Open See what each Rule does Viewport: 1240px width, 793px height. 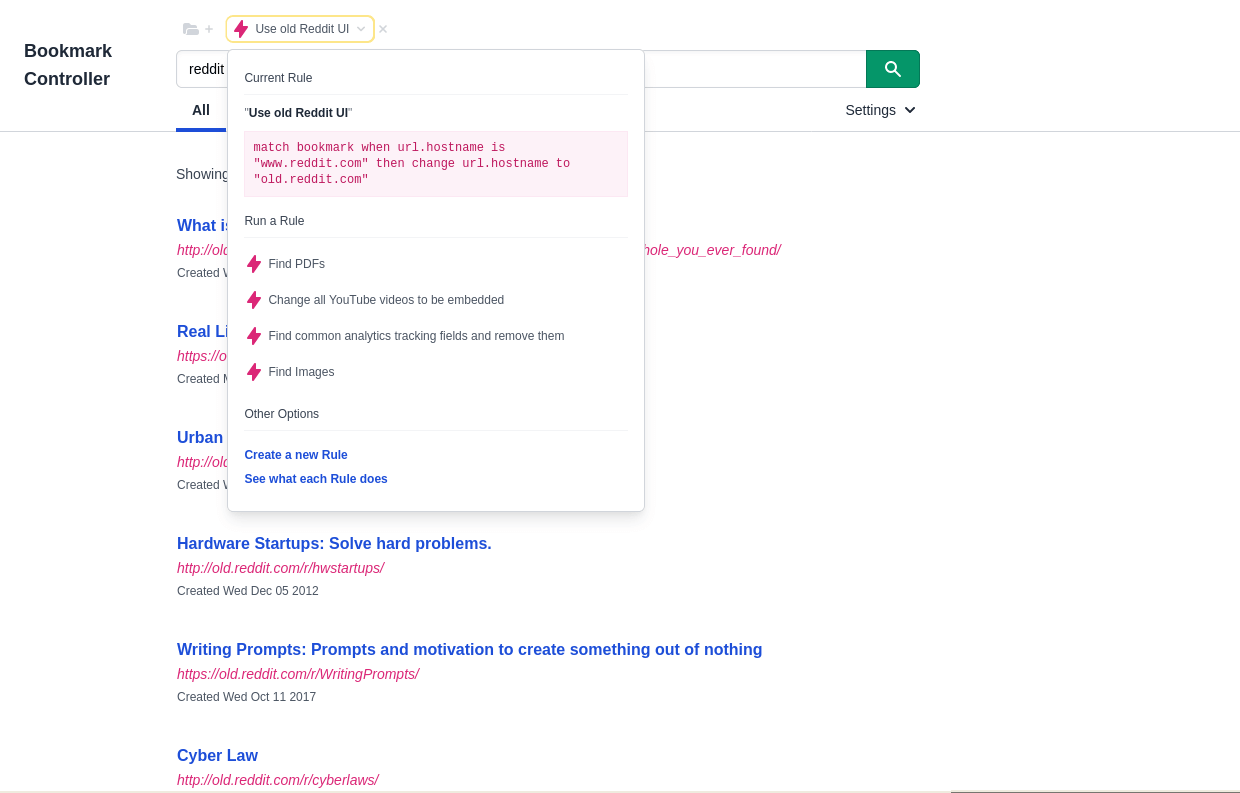click(316, 479)
